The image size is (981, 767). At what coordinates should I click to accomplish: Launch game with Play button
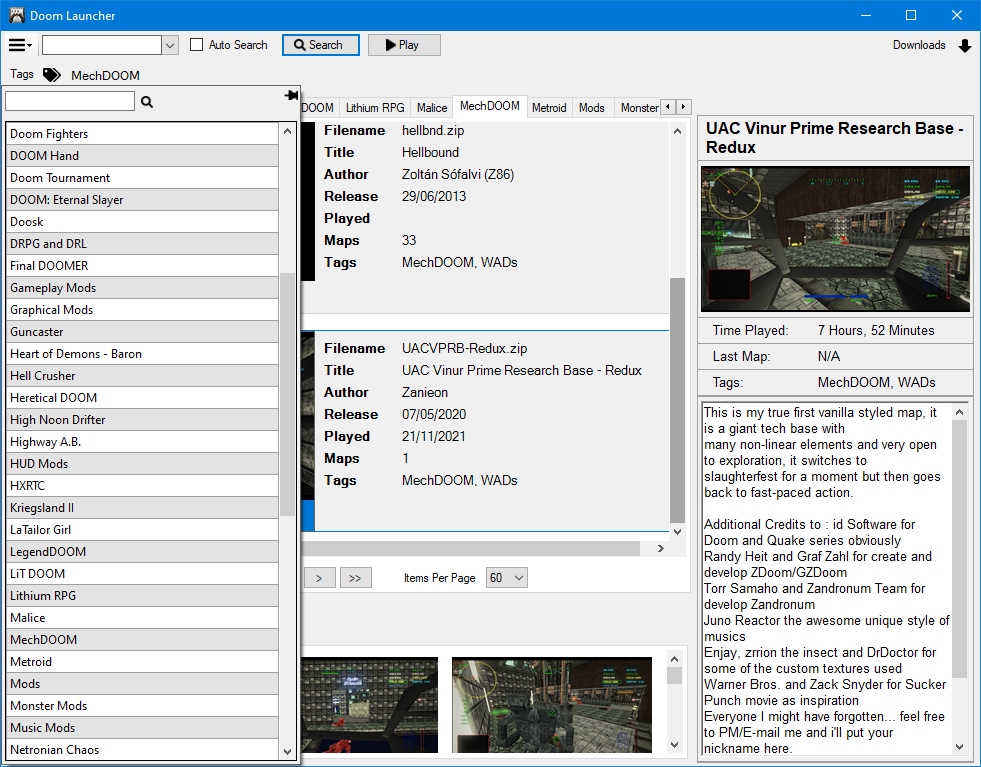tap(404, 45)
